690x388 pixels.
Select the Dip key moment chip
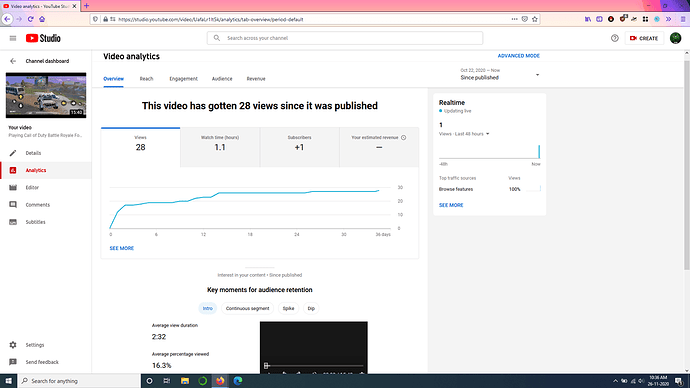(x=311, y=308)
